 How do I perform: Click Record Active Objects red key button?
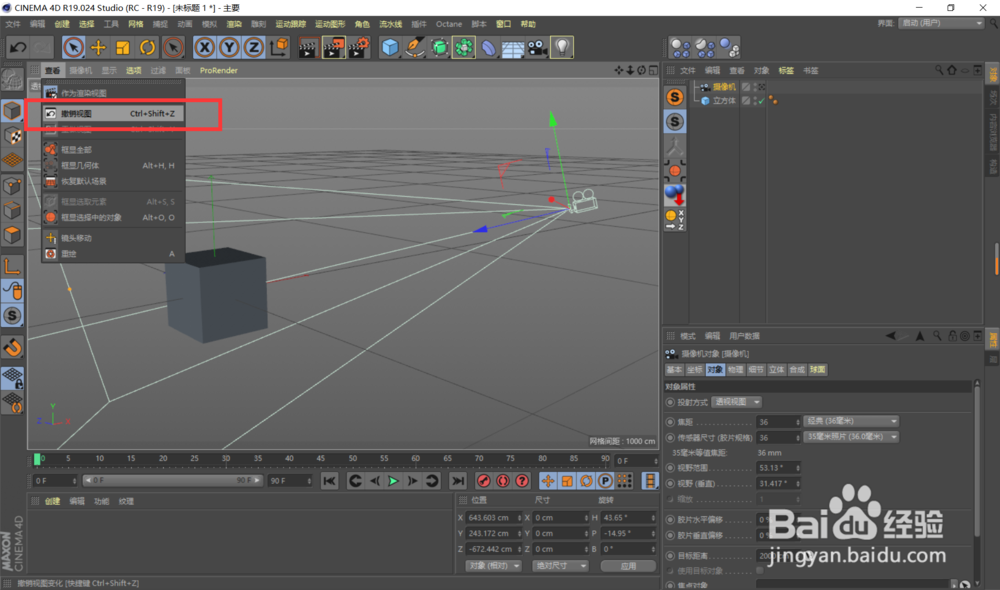pos(483,481)
